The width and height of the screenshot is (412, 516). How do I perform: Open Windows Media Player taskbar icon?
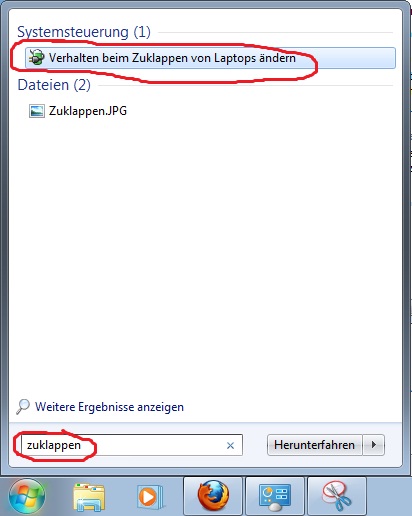click(150, 497)
